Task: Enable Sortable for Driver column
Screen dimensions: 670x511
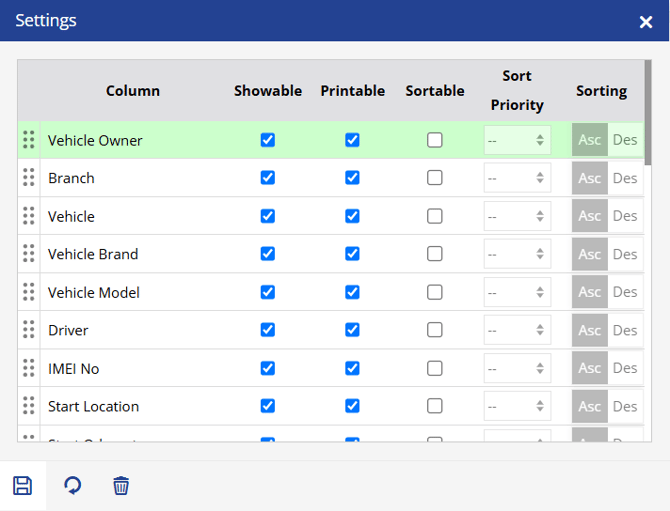Action: (435, 330)
